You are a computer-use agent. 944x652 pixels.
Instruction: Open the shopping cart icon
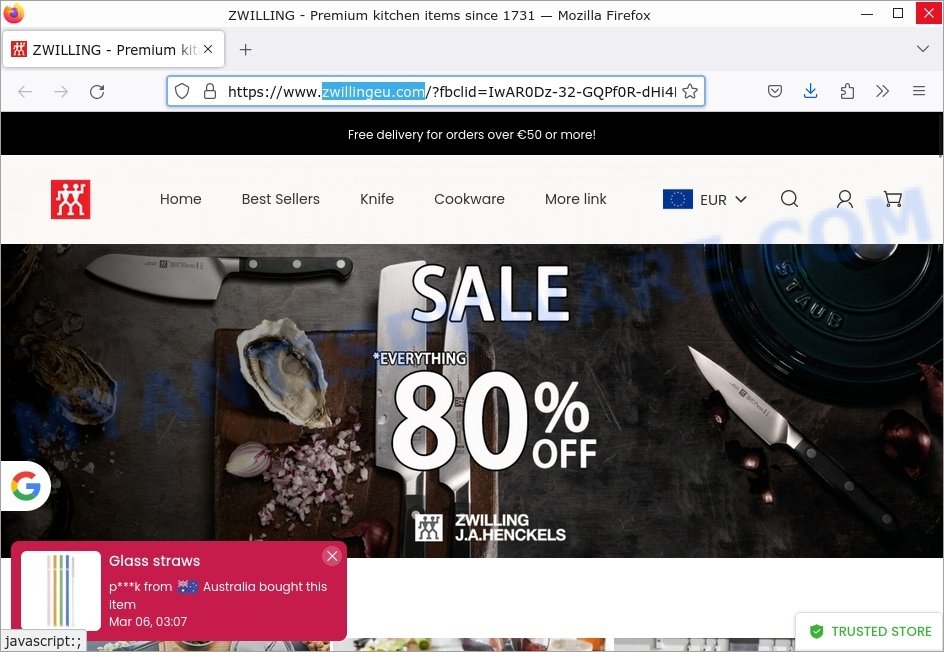click(x=892, y=199)
